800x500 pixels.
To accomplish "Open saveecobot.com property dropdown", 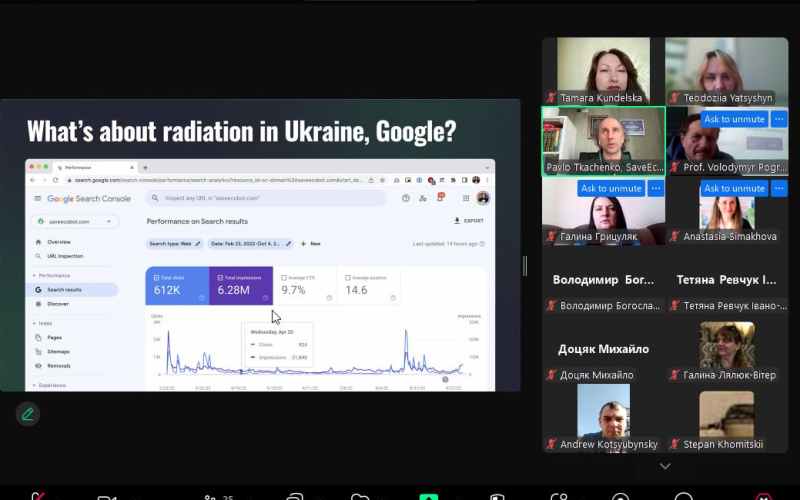I will [x=75, y=221].
